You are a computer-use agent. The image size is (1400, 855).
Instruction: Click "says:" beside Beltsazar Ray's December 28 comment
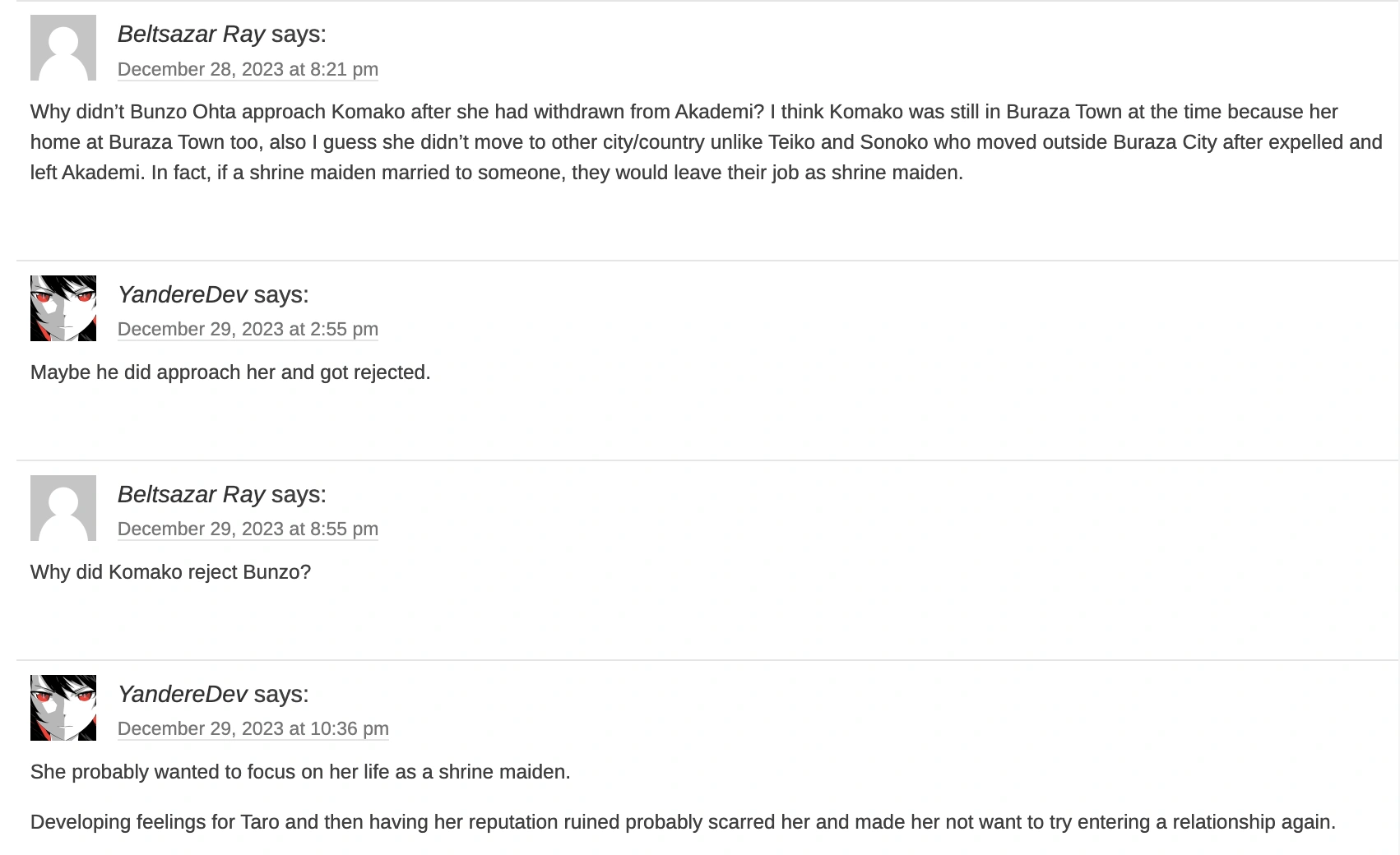point(299,35)
